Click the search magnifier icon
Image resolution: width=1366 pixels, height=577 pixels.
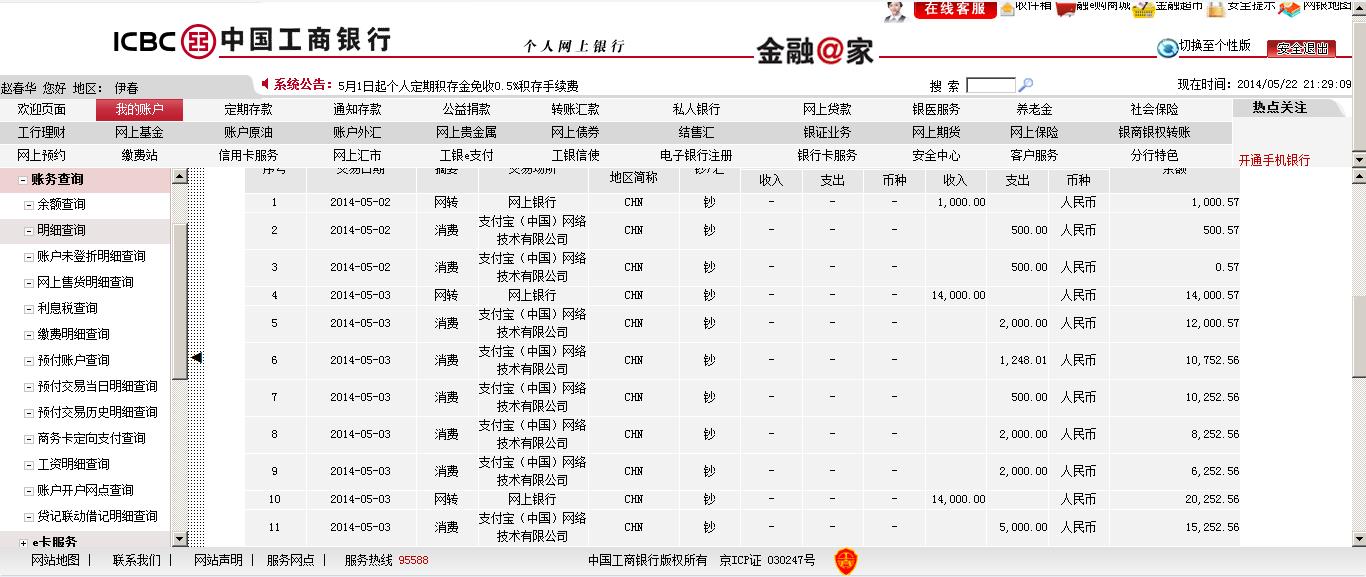[x=1025, y=86]
